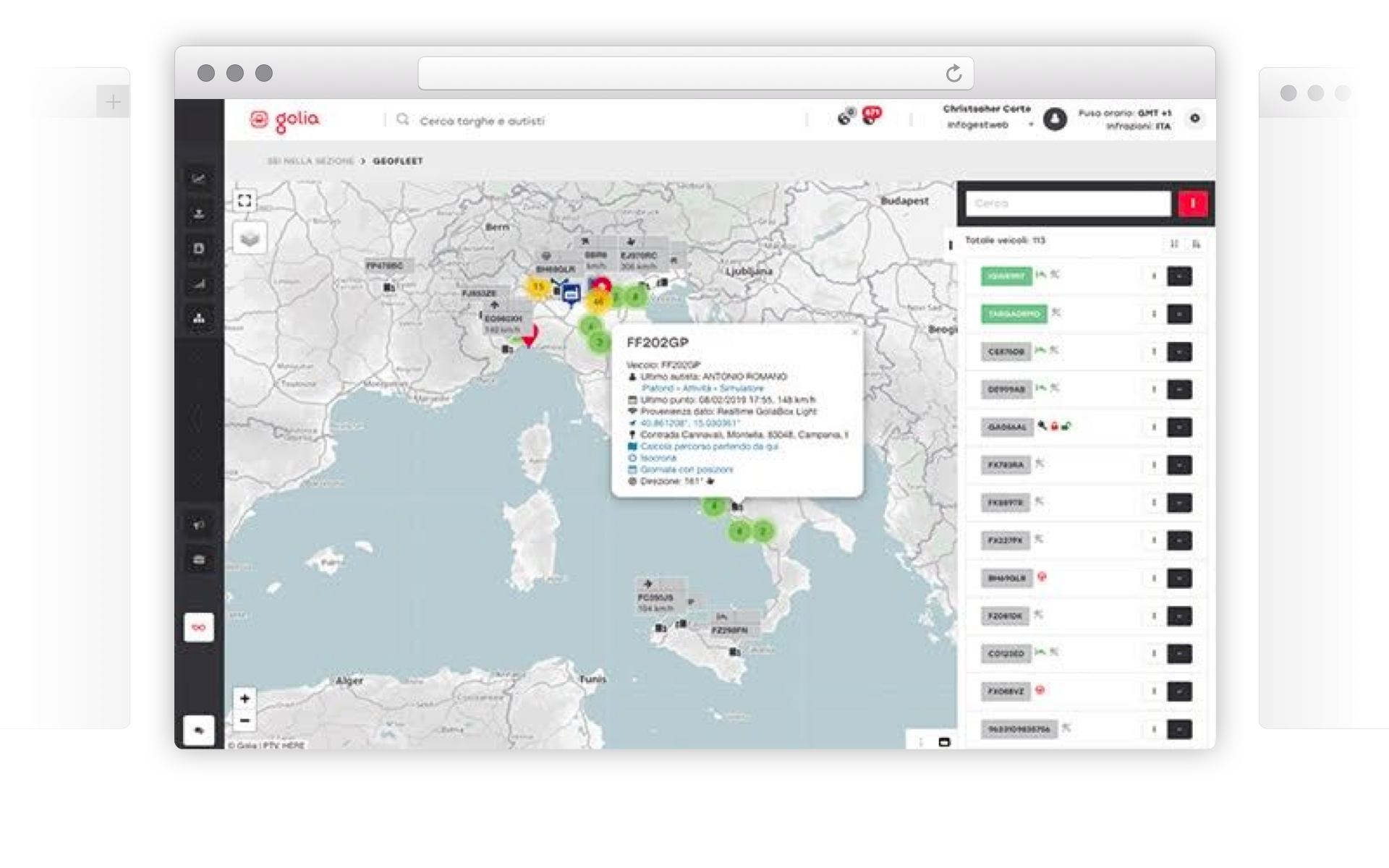
Task: Open 'Calcola percorso partendo da qui' link
Action: tap(709, 446)
